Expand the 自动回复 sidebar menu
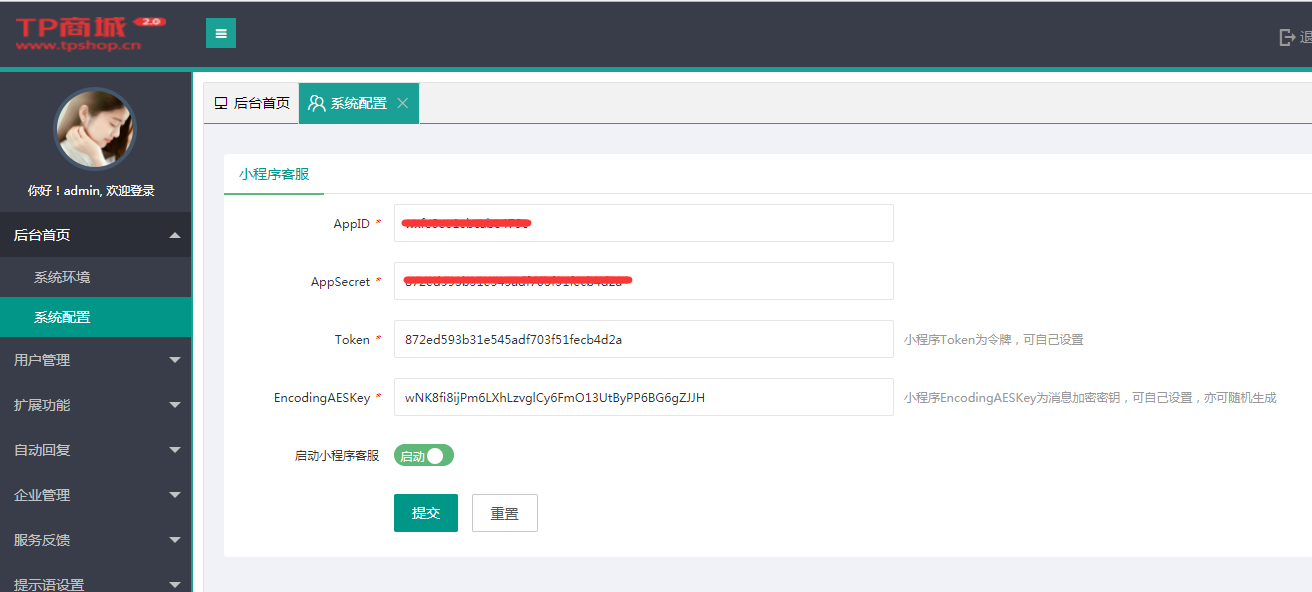Screen dimensions: 1312x592 (x=95, y=450)
